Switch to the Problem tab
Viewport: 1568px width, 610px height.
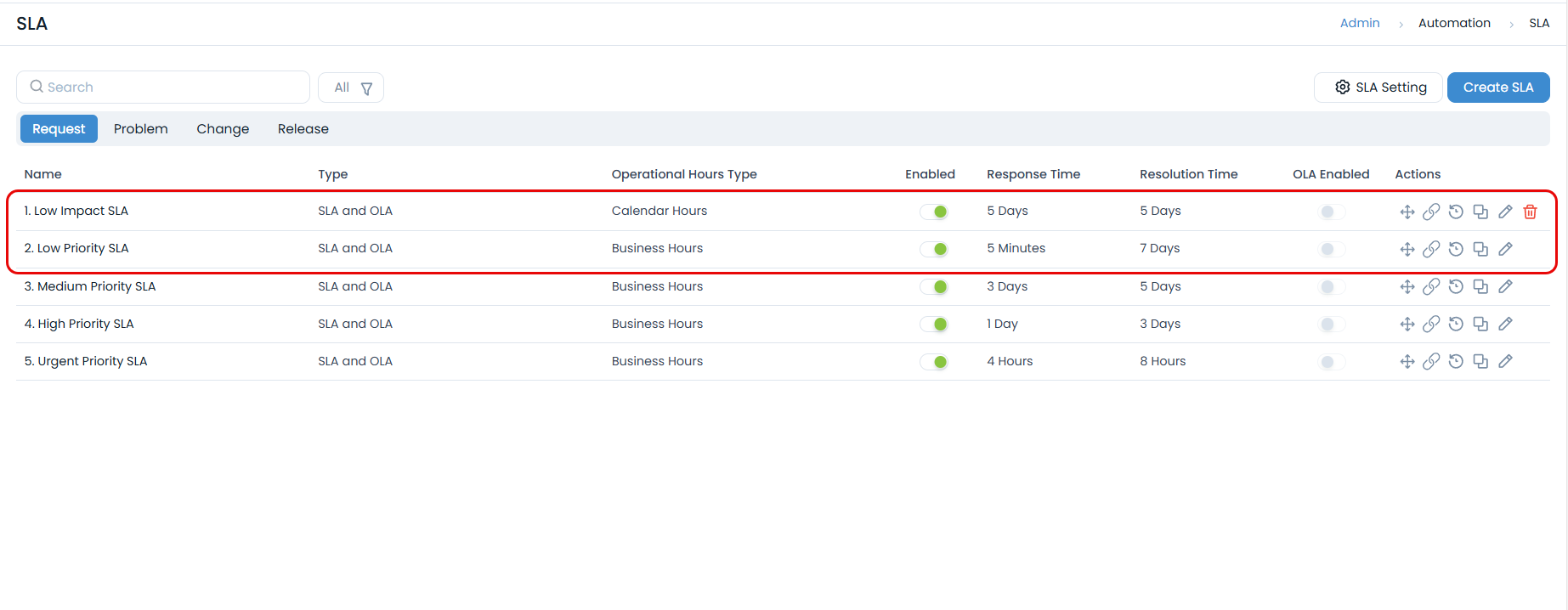click(141, 129)
